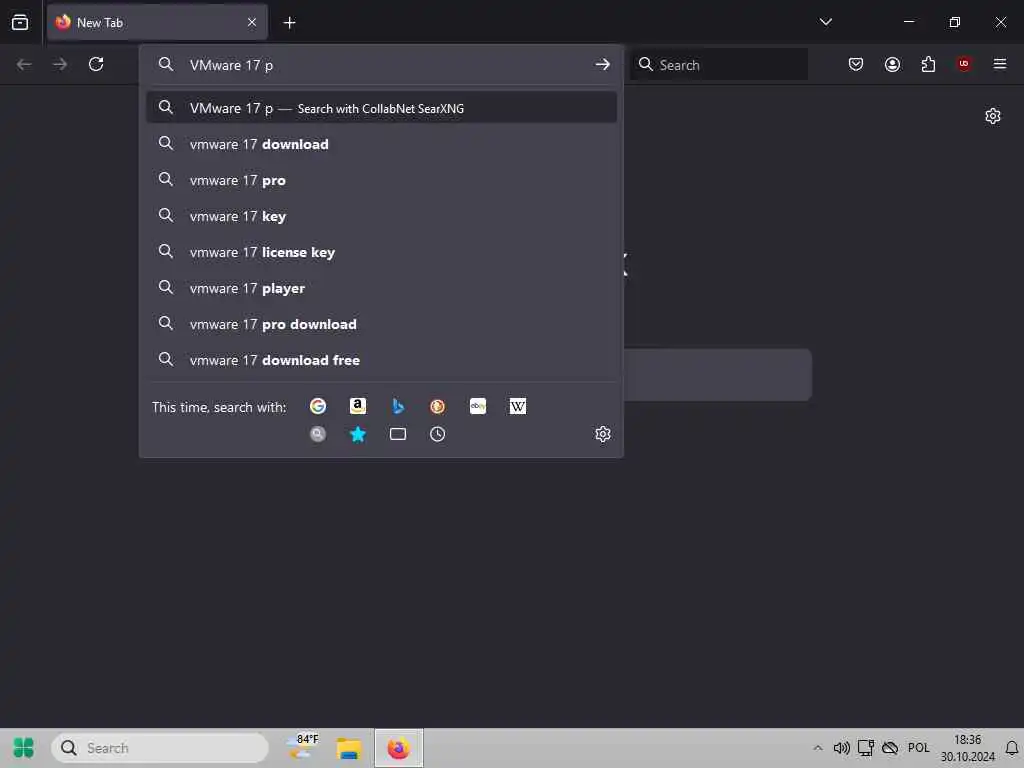Search this time with eBay
Viewport: 1024px width, 768px height.
[x=478, y=406]
